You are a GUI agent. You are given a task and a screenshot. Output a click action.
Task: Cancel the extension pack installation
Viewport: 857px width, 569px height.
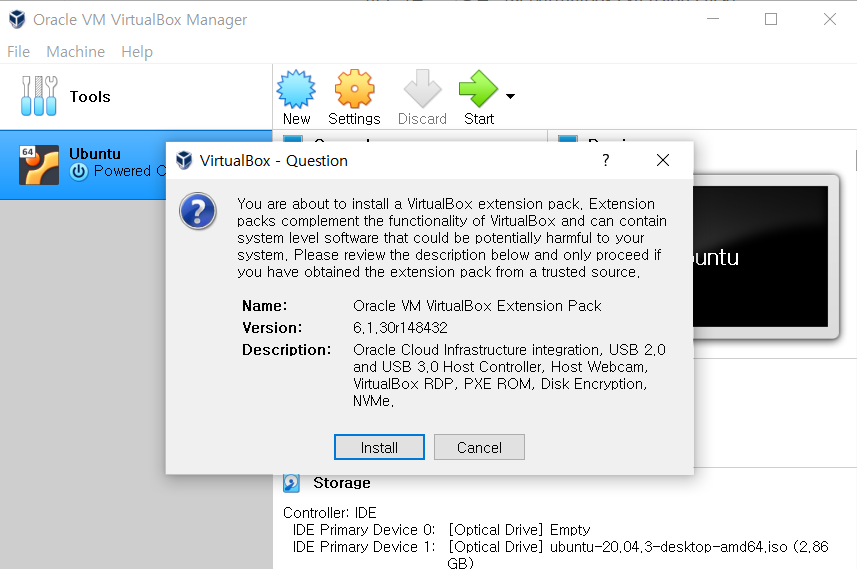pyautogui.click(x=479, y=447)
